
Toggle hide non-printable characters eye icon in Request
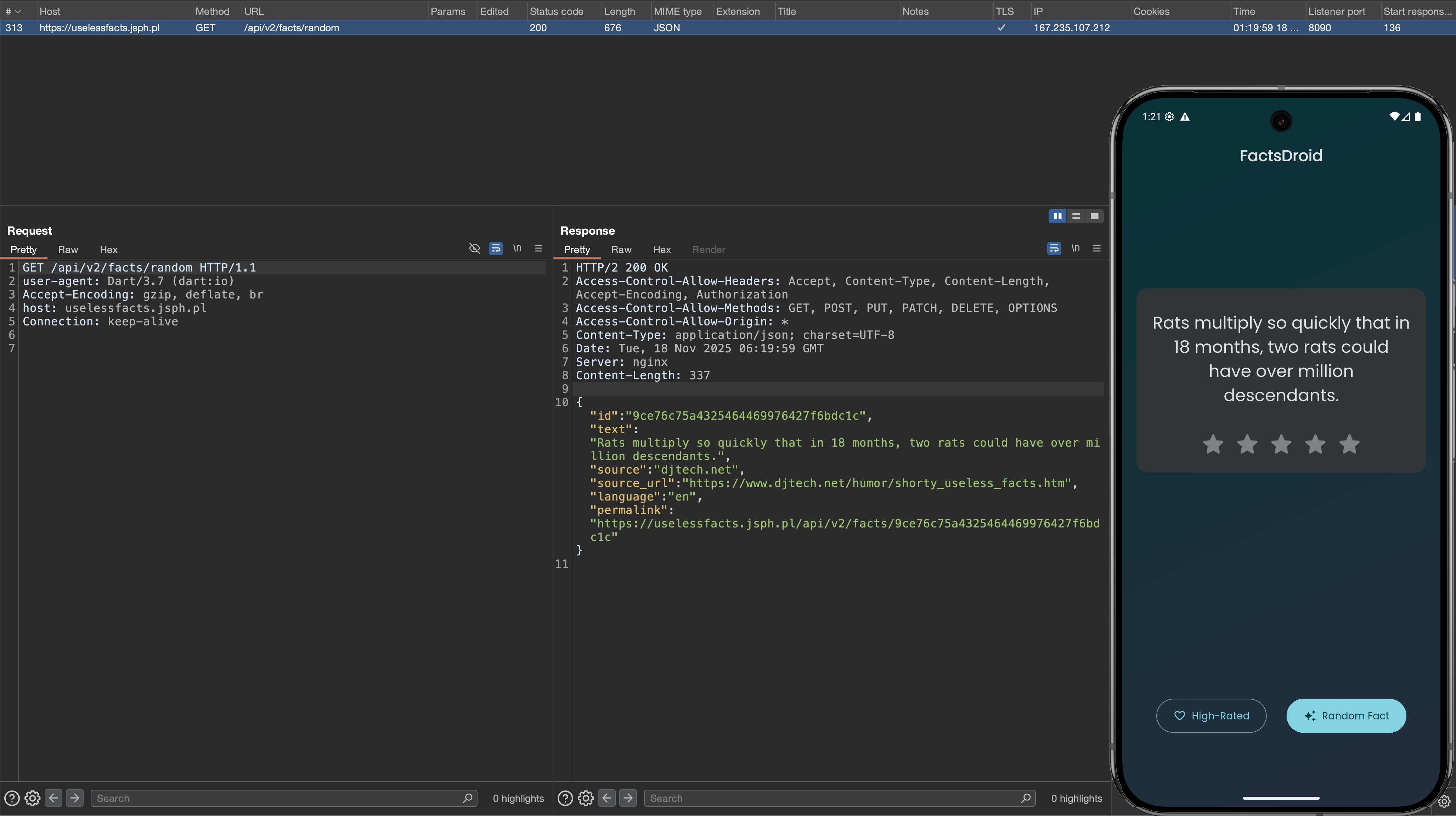(474, 248)
